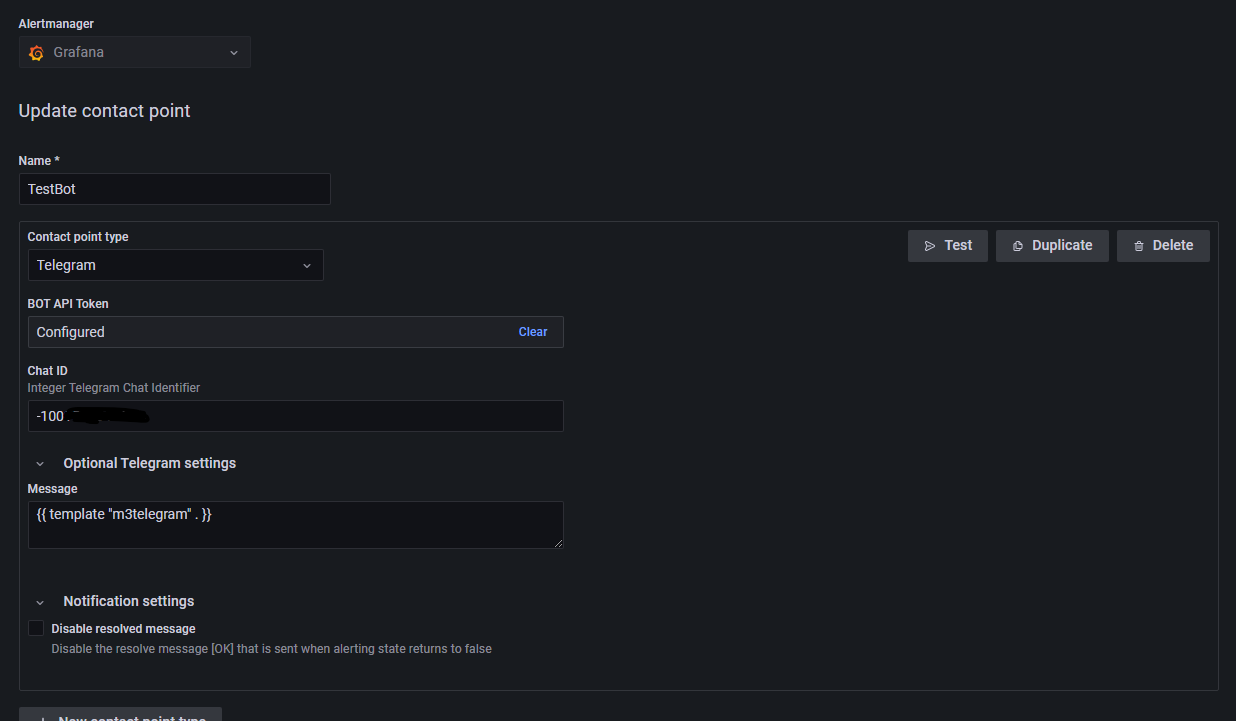This screenshot has width=1236, height=721.
Task: Click the Name field containing TestBot
Action: click(x=174, y=189)
